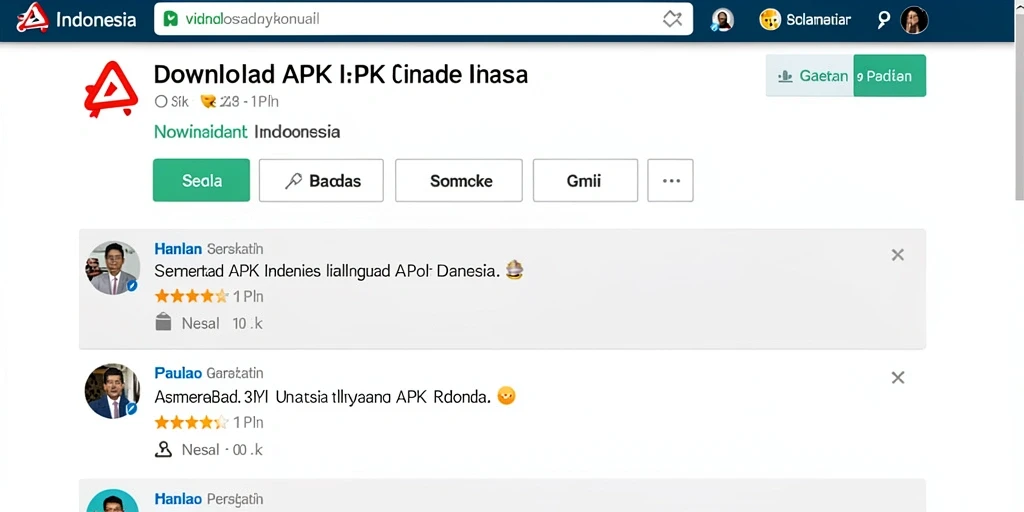Click smiley emoji at end of Paulao review
Image resolution: width=1024 pixels, height=512 pixels.
(x=506, y=396)
